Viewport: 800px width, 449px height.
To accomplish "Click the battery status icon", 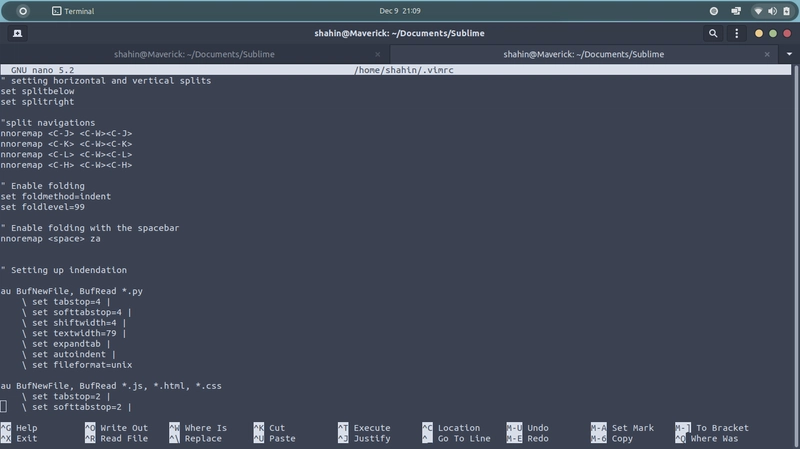I will (x=785, y=11).
